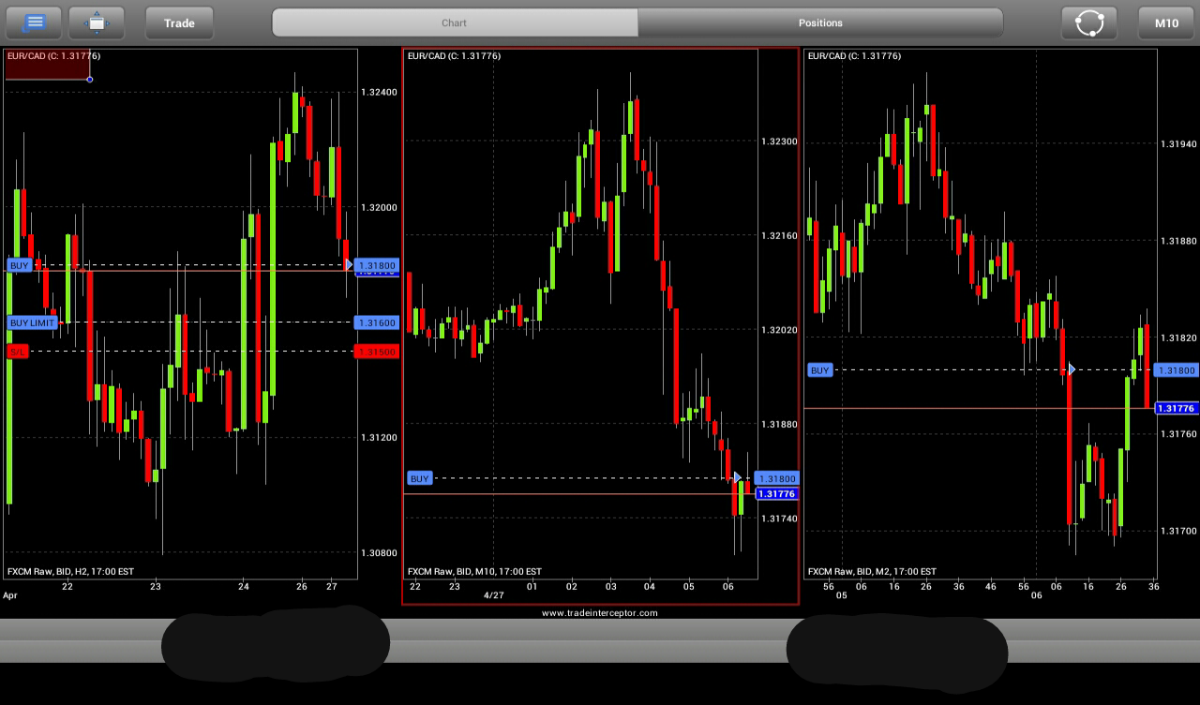Tap the 1.31500 stop-loss price tag
Viewport: 1200px width, 705px height.
377,351
